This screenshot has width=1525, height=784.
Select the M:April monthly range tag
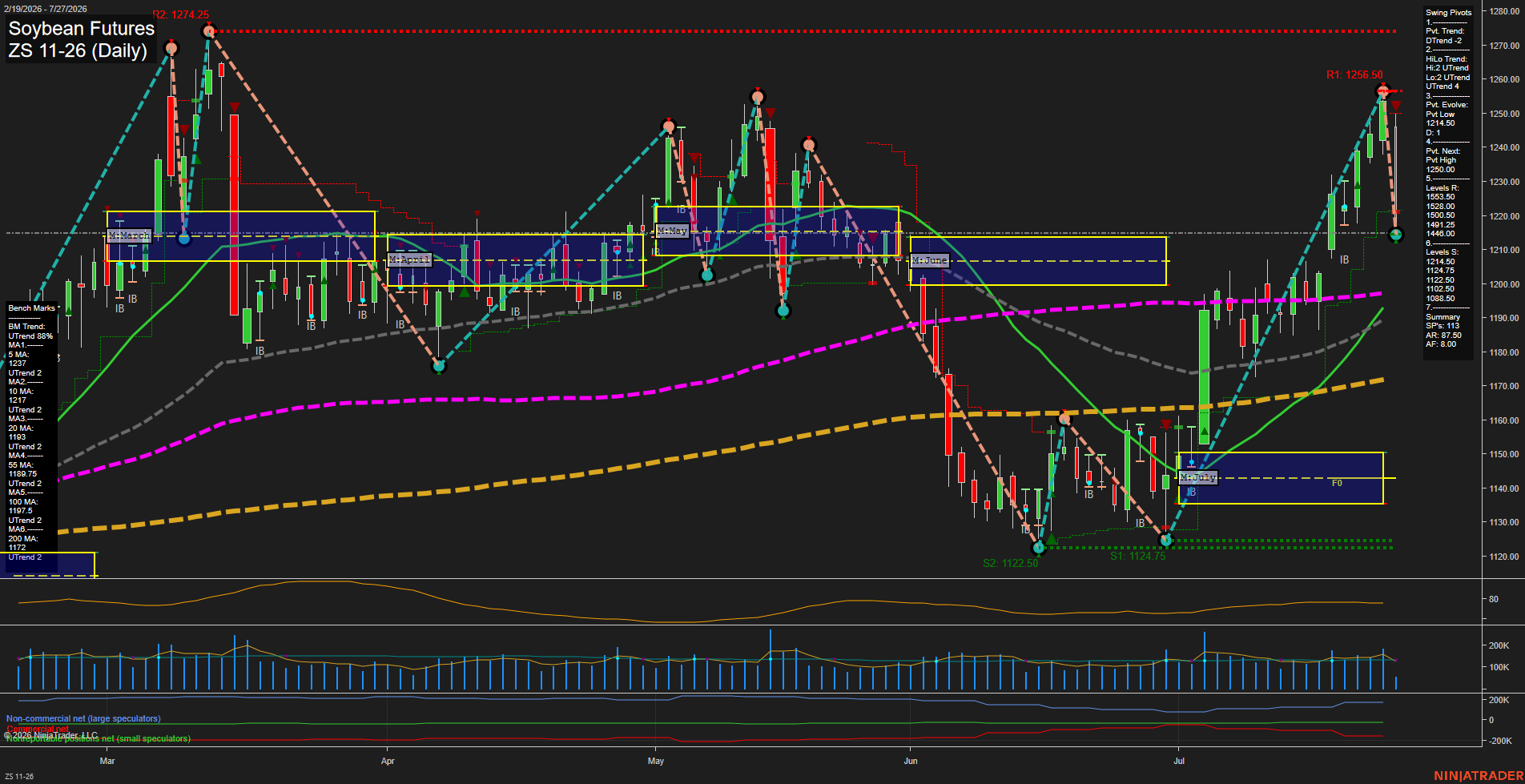[x=410, y=259]
